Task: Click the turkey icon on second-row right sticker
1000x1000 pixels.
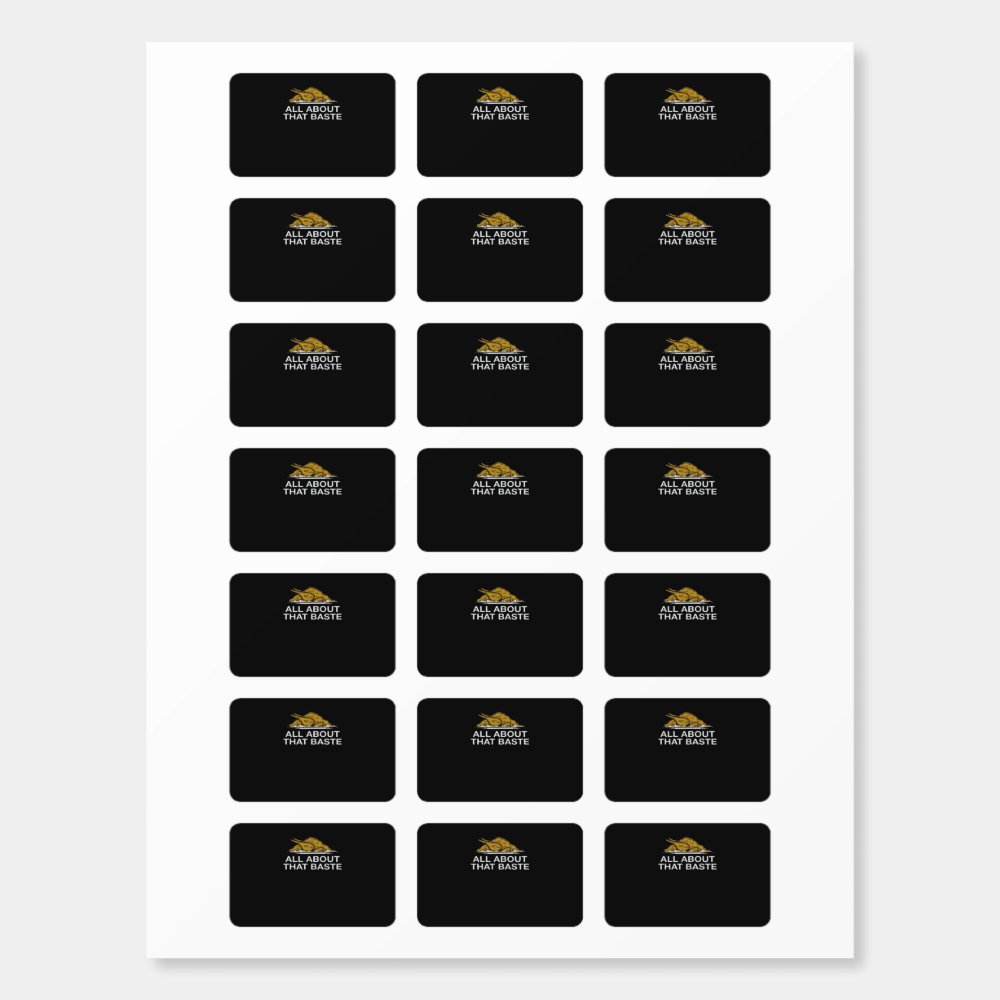Action: [x=687, y=220]
